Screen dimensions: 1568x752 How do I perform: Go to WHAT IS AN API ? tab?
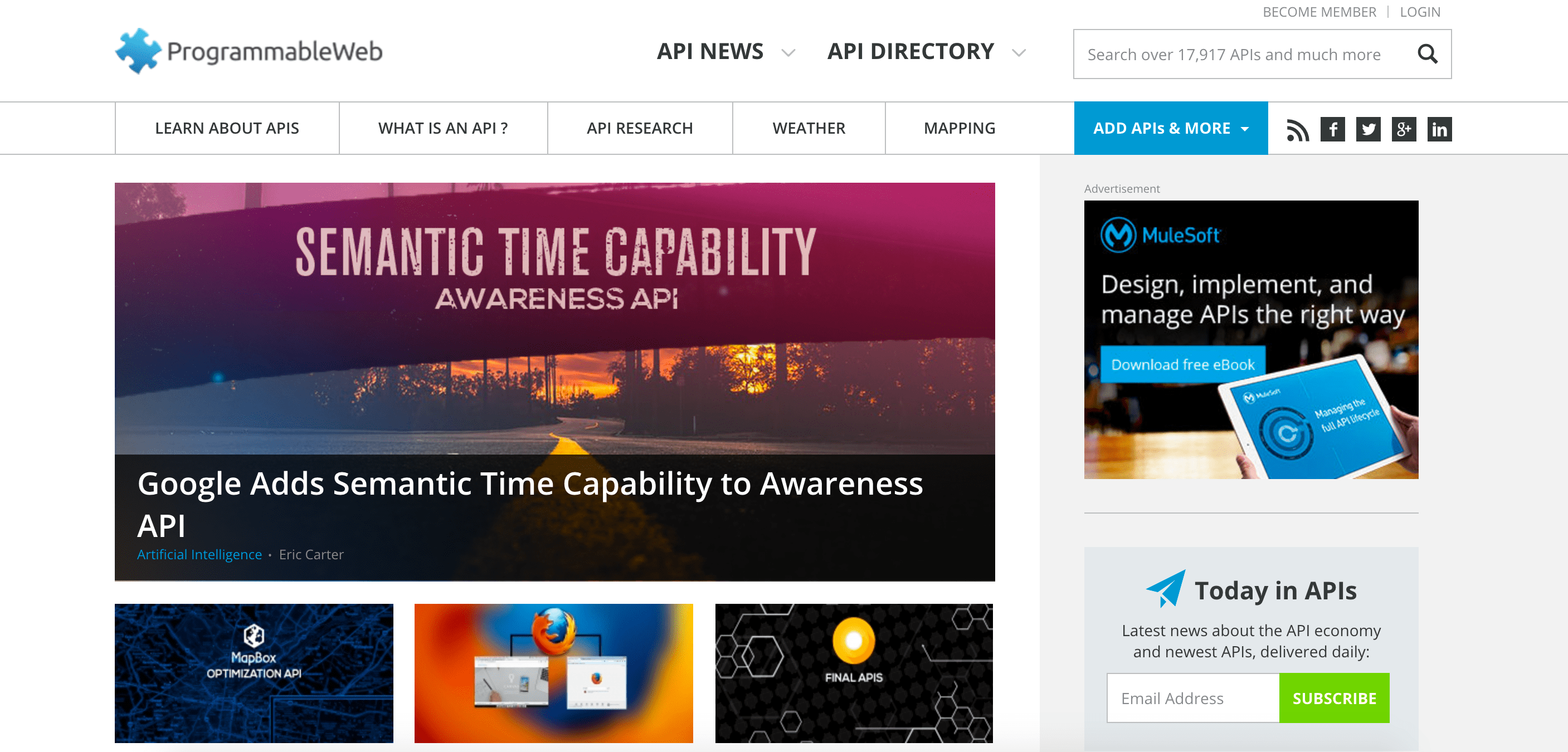point(443,128)
